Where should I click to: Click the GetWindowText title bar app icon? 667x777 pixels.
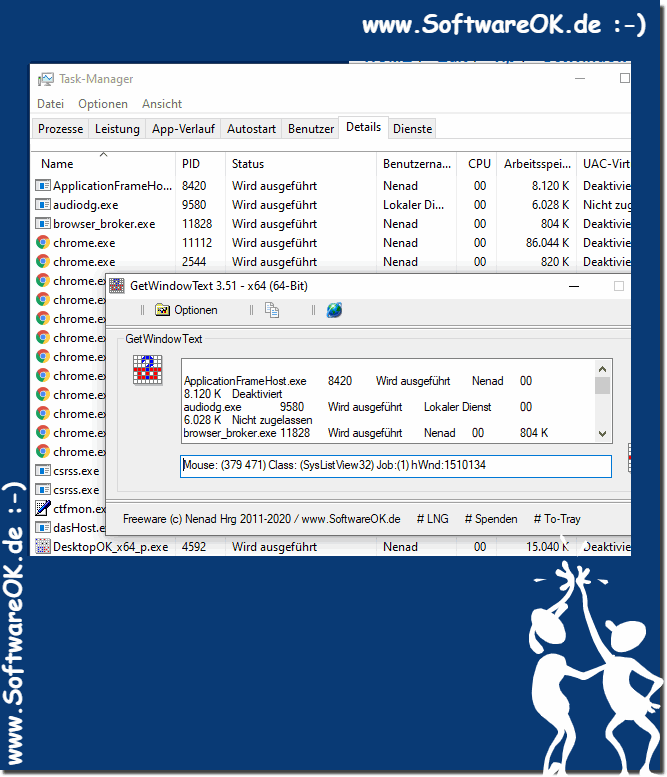[x=116, y=286]
